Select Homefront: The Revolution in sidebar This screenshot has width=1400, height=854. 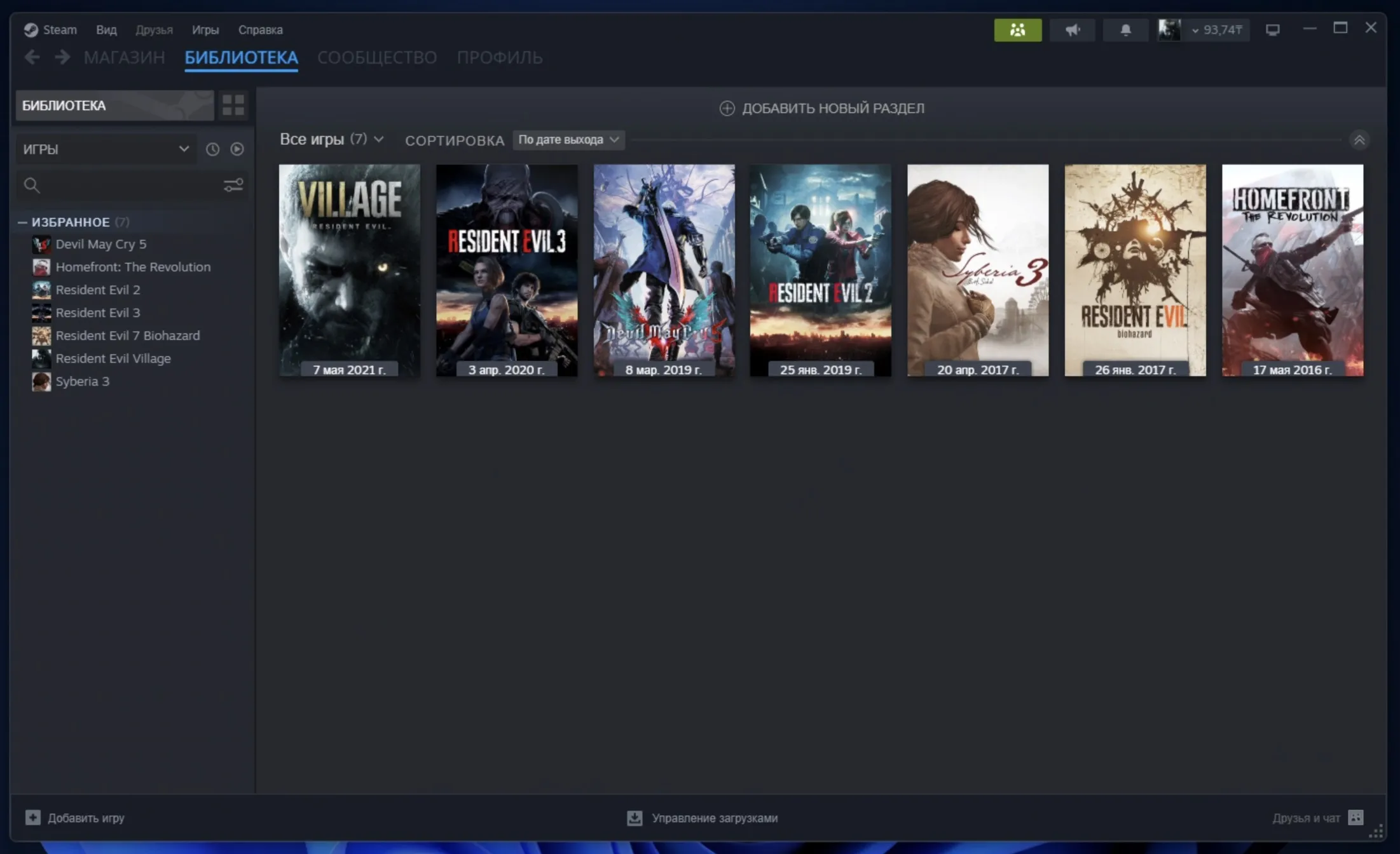coord(133,267)
